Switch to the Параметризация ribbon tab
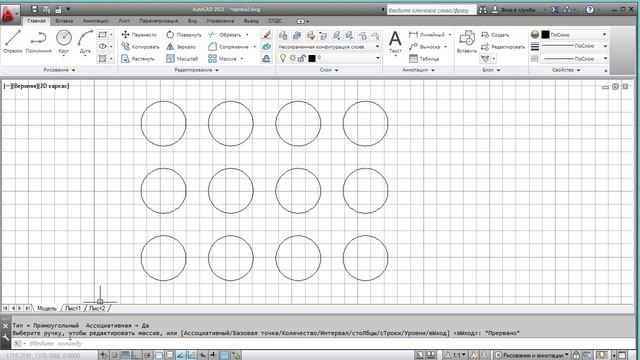This screenshot has width=640, height=360. point(158,21)
